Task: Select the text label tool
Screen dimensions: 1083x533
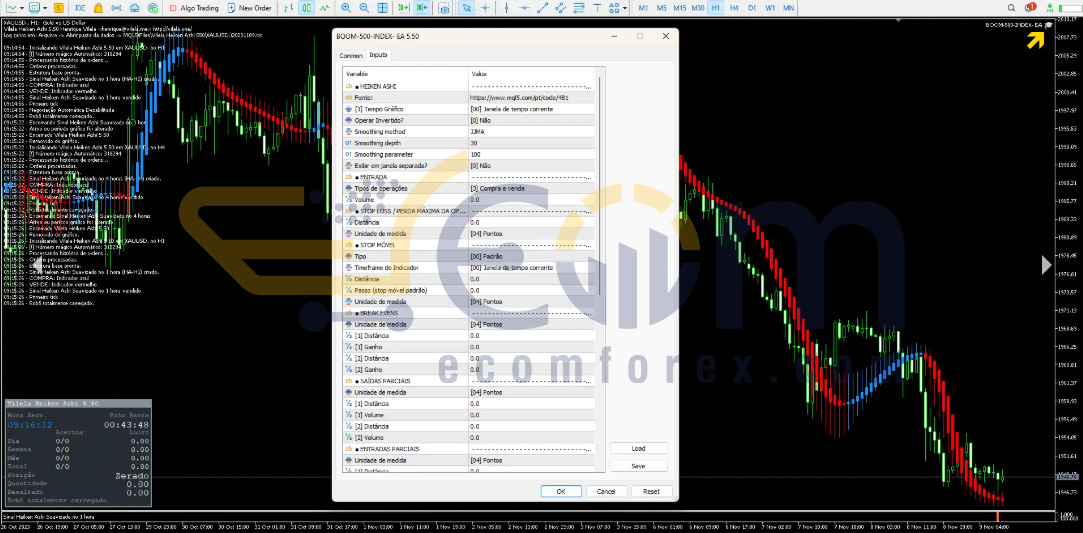Action: tap(597, 8)
